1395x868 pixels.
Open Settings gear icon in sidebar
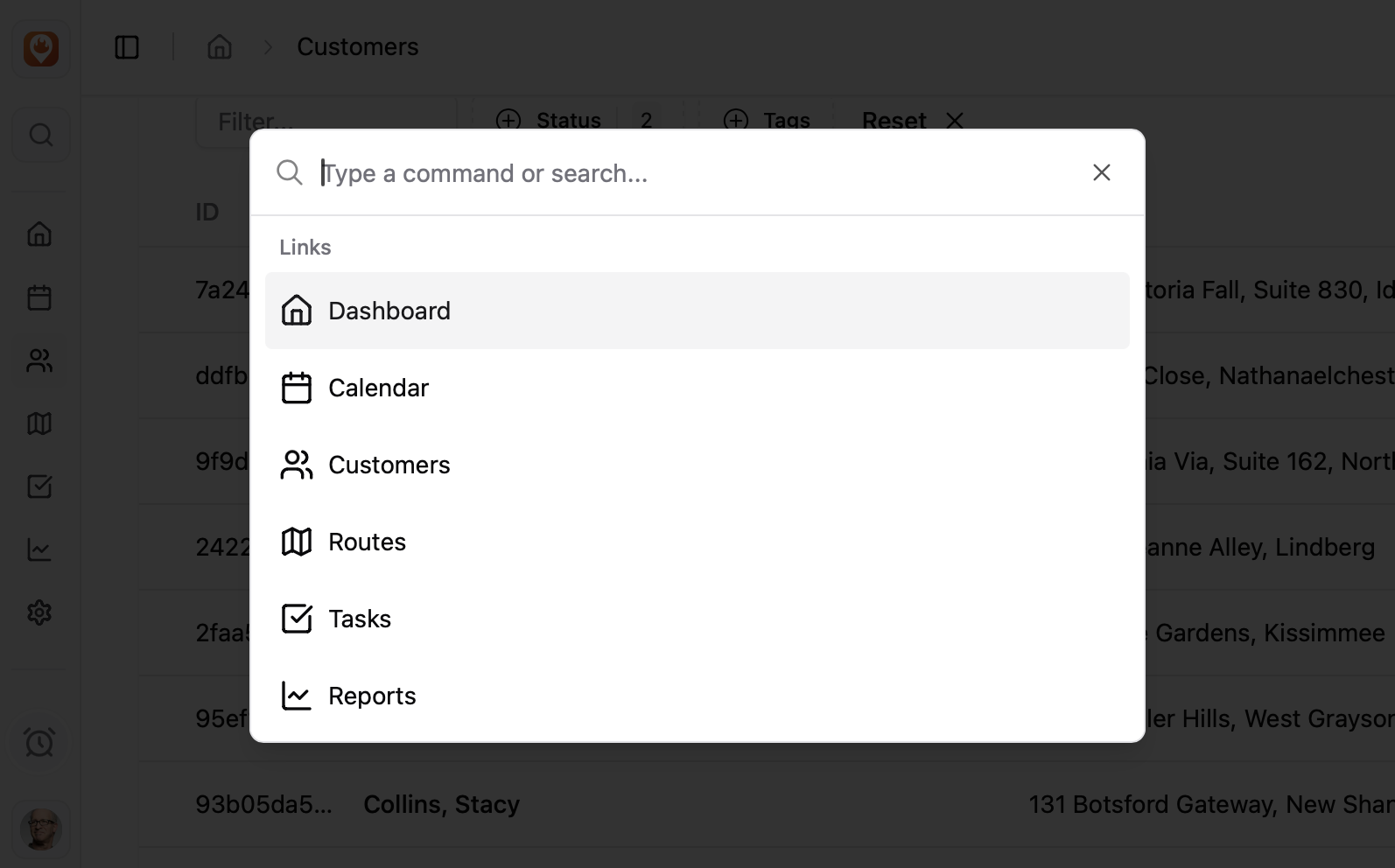click(x=39, y=612)
